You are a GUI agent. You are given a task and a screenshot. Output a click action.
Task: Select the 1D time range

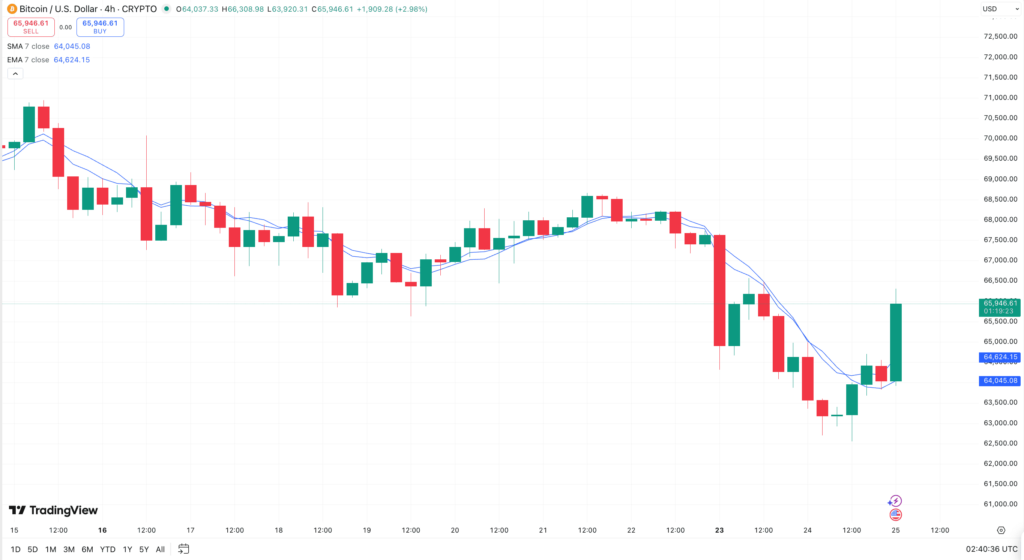tap(14, 549)
